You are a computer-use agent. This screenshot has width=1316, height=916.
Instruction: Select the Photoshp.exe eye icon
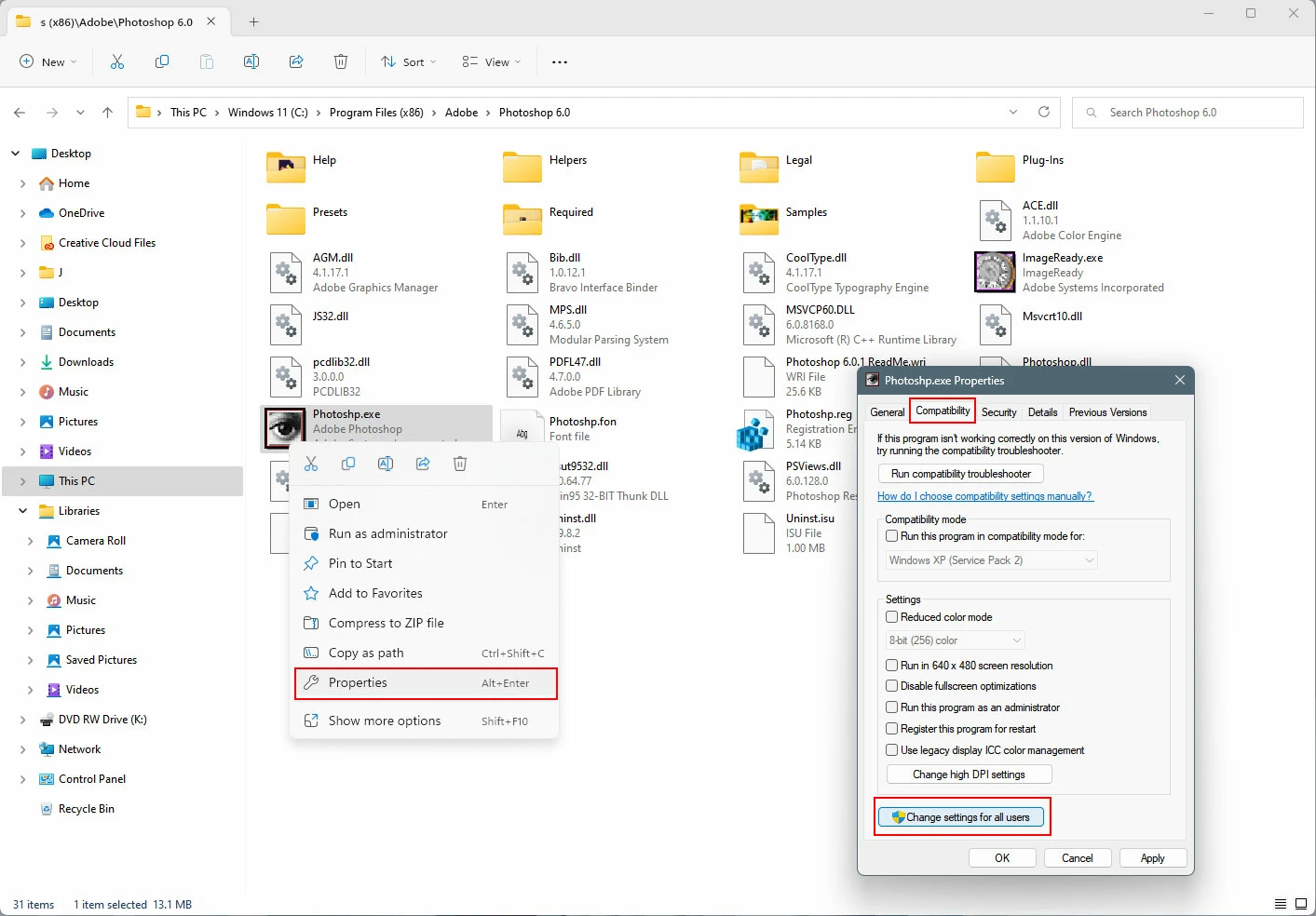point(285,427)
